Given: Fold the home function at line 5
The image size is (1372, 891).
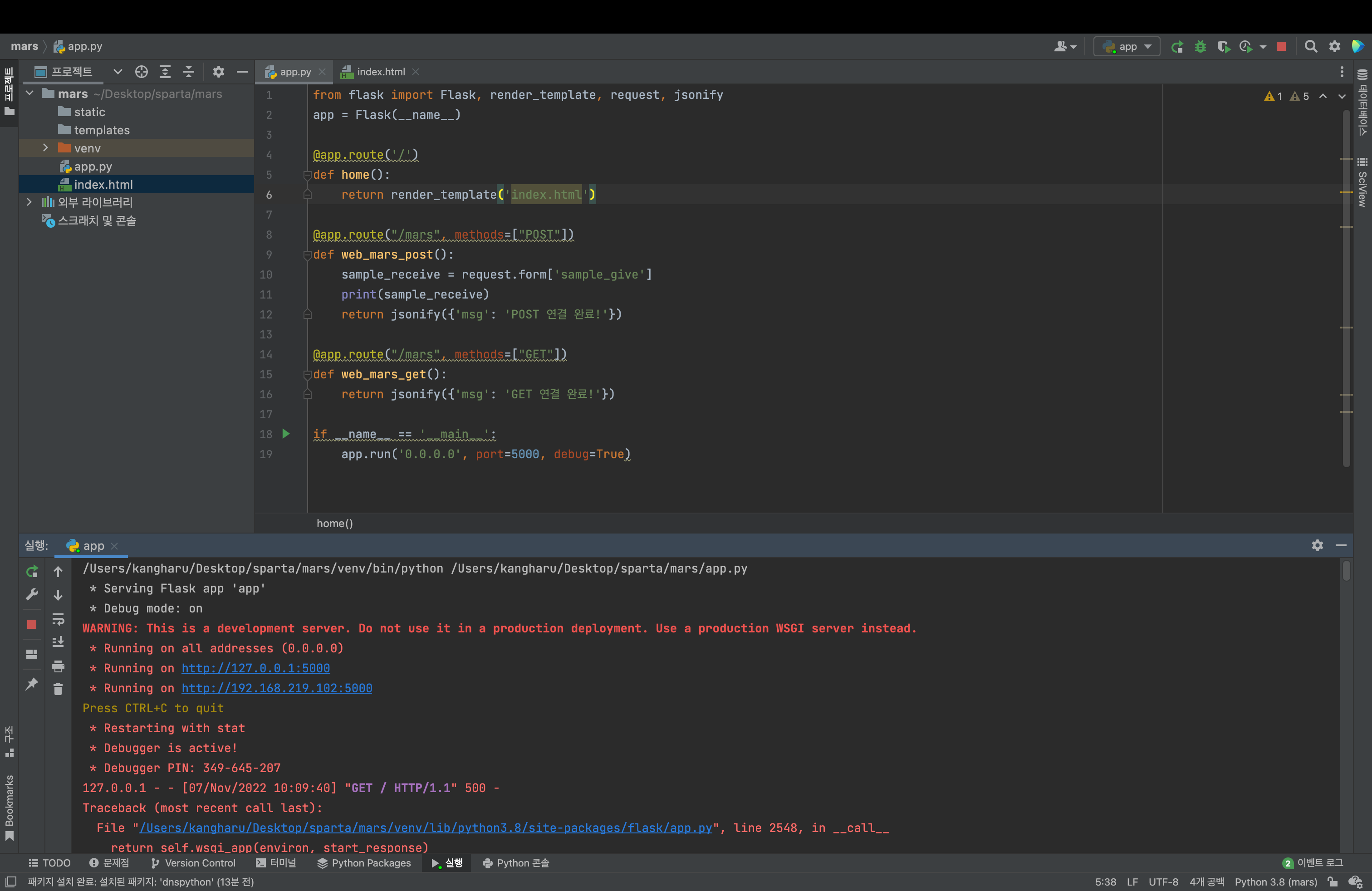Looking at the screenshot, I should [307, 175].
